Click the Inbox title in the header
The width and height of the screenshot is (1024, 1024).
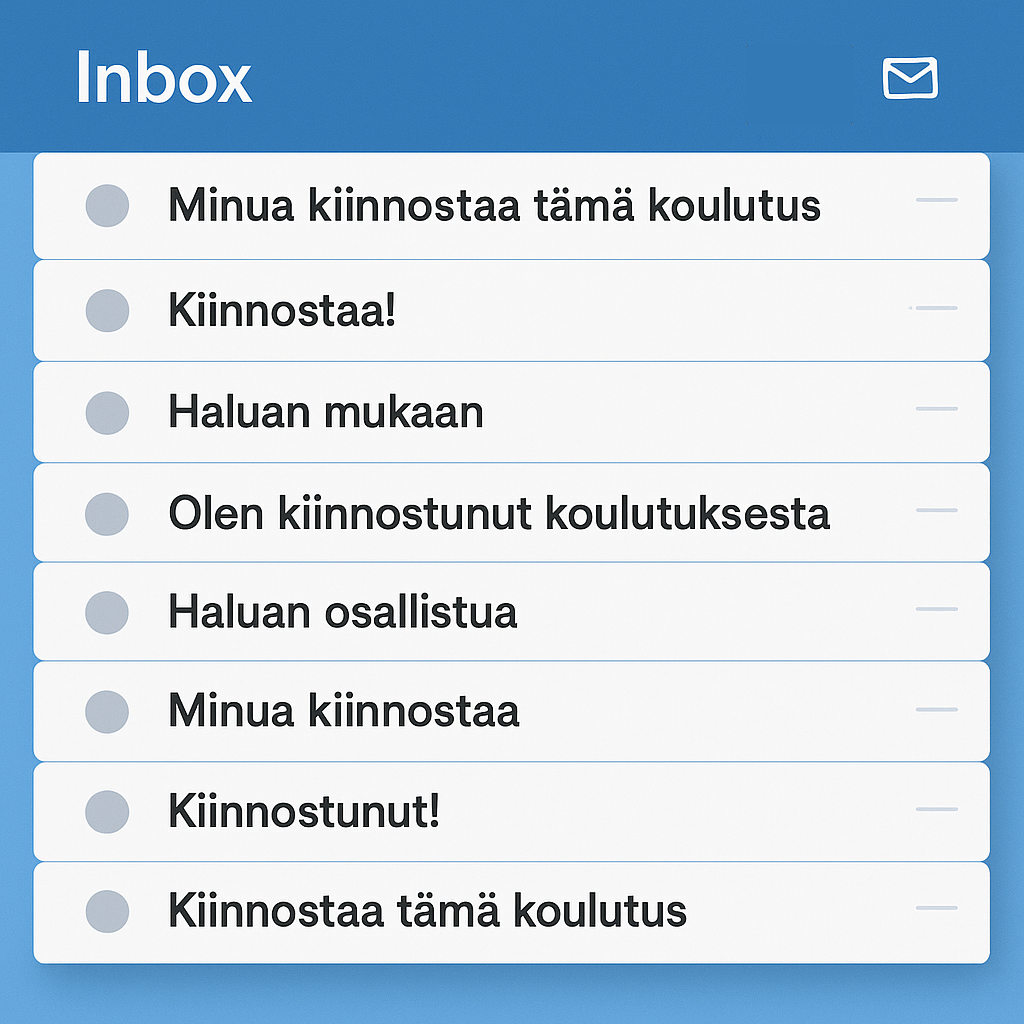[163, 79]
